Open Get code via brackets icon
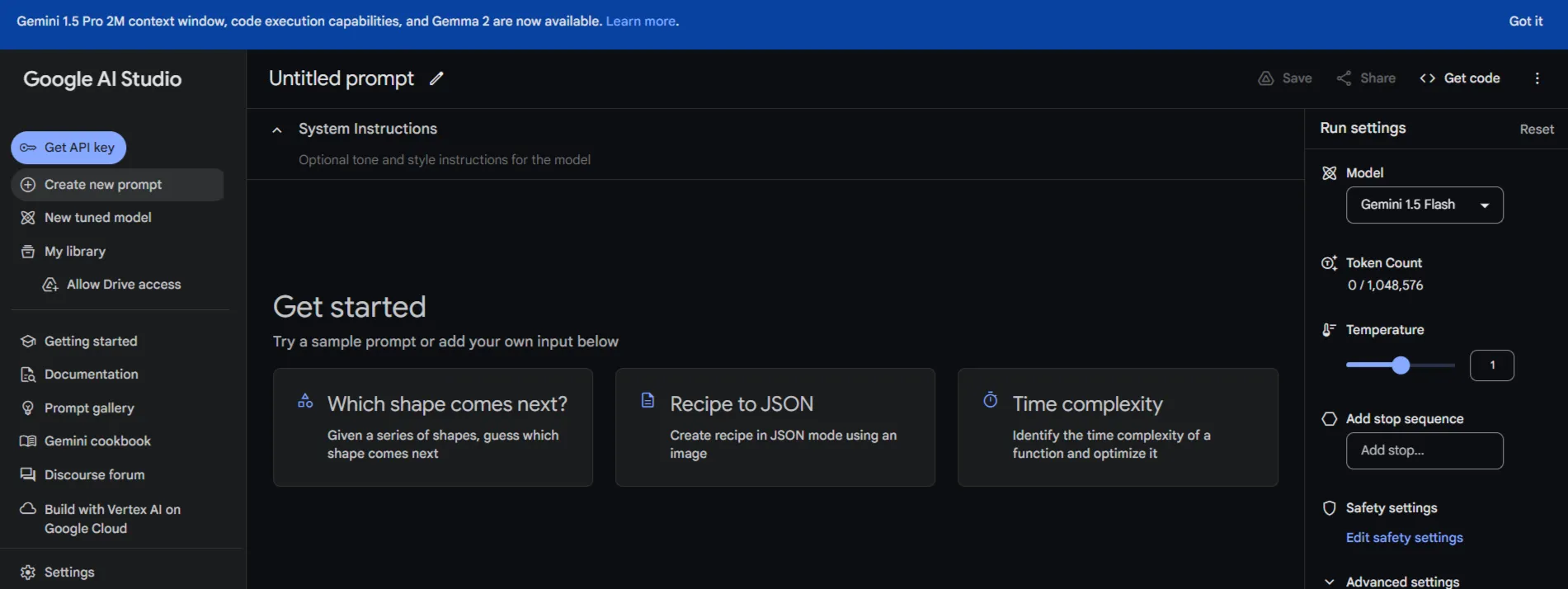This screenshot has width=1568, height=589. click(x=1427, y=78)
